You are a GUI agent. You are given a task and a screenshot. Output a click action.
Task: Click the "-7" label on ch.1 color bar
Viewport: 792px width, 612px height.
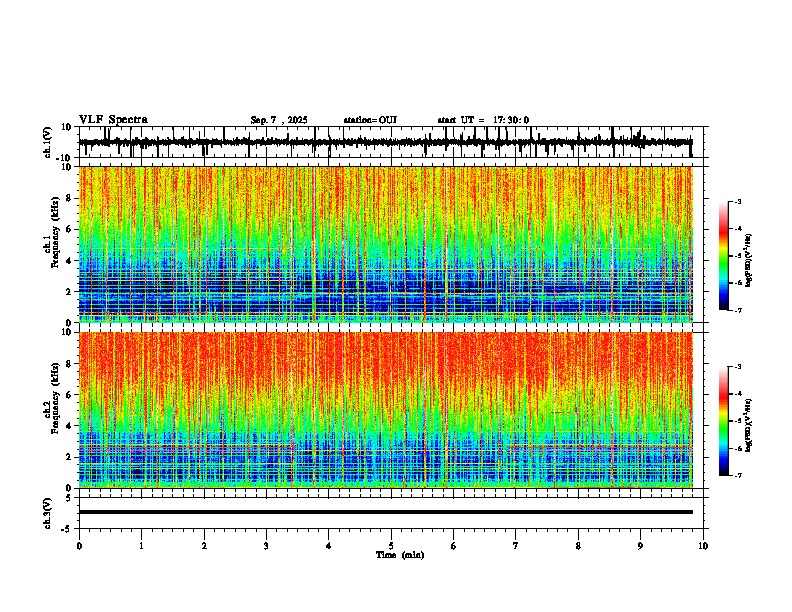point(737,310)
